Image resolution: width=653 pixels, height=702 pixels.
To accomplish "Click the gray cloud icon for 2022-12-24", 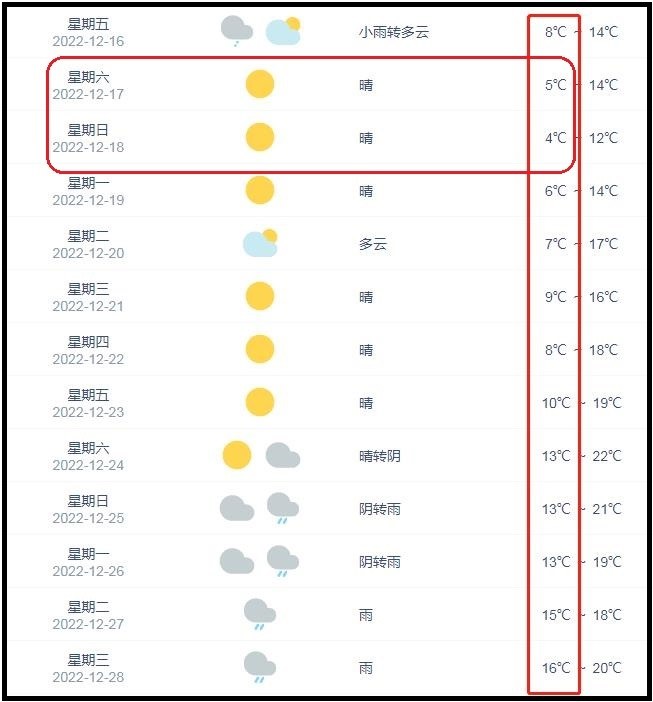I will click(283, 455).
